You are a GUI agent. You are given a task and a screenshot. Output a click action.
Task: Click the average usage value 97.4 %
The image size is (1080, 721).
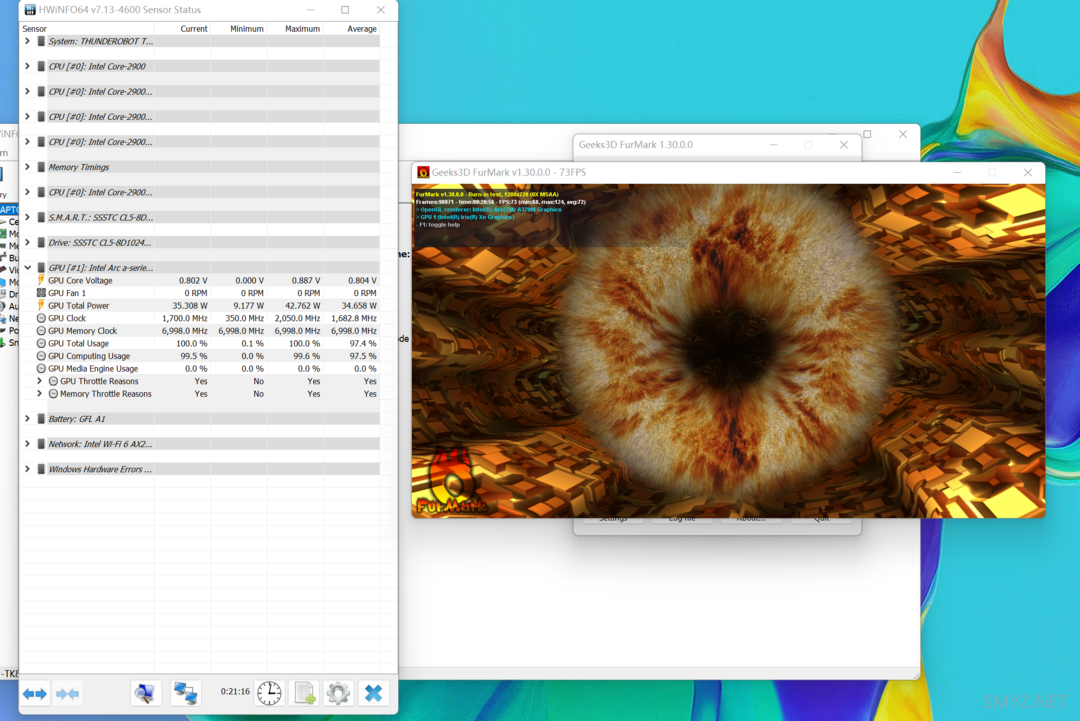coord(362,344)
